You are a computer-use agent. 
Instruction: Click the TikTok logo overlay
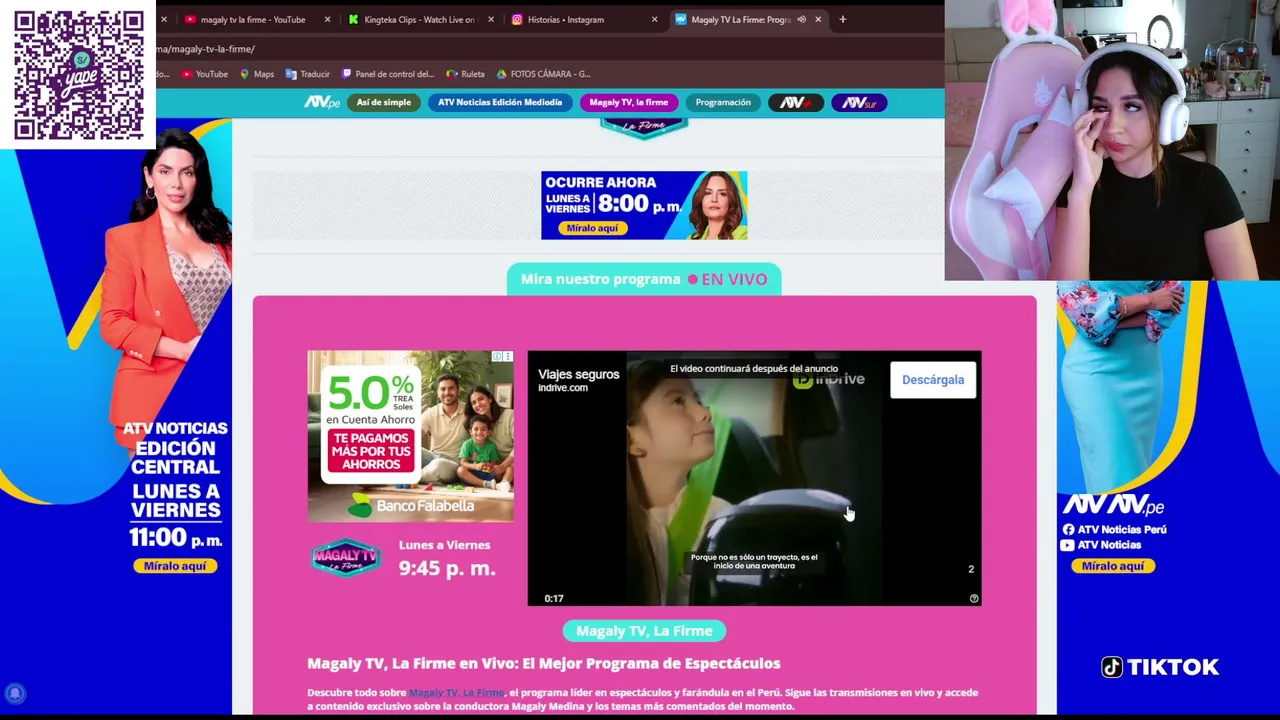(x=1160, y=667)
